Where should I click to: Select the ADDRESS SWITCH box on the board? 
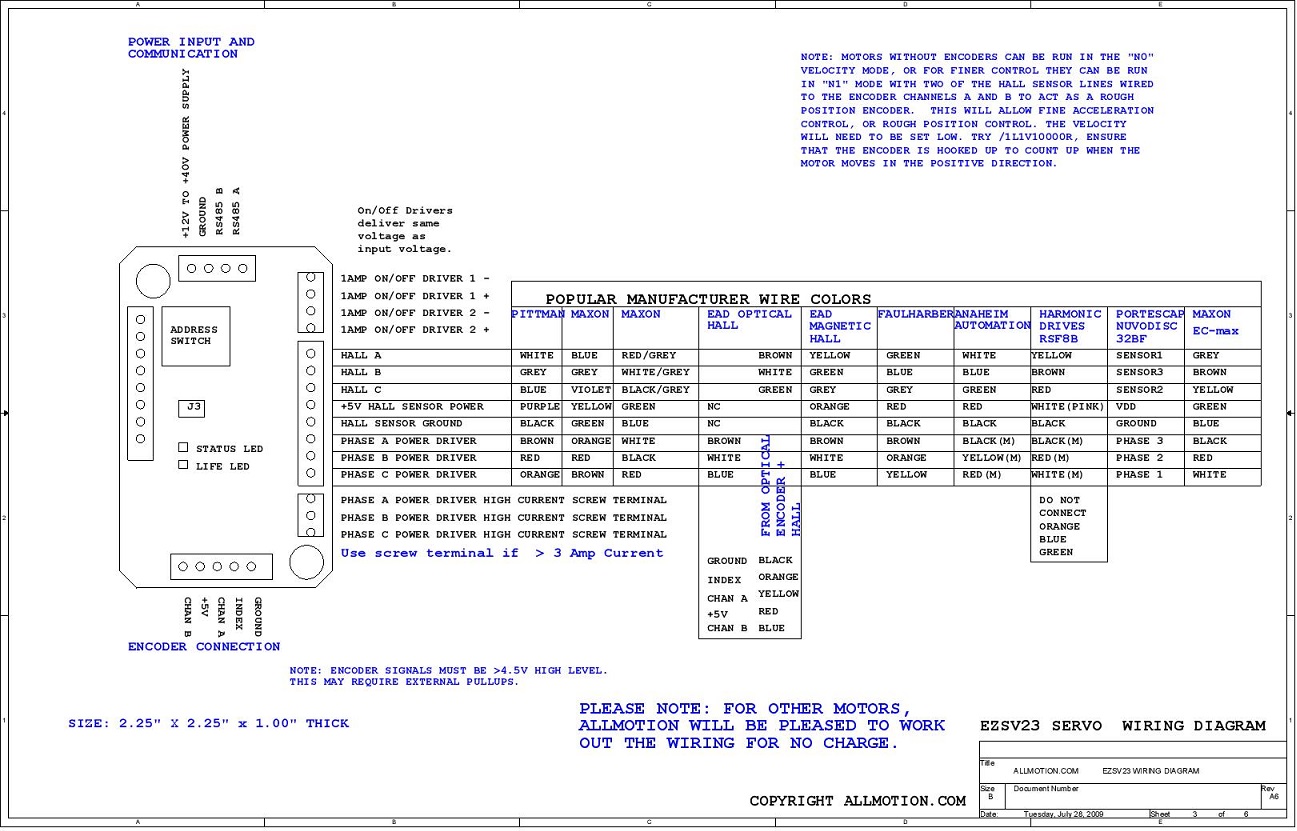point(195,335)
